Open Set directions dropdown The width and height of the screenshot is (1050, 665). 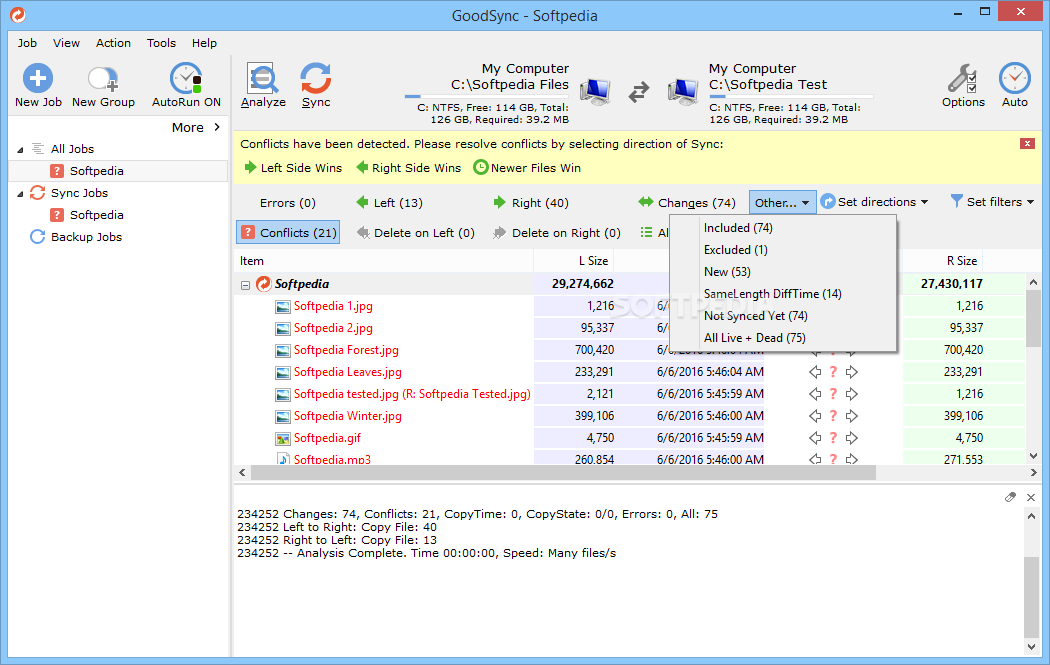(x=875, y=202)
